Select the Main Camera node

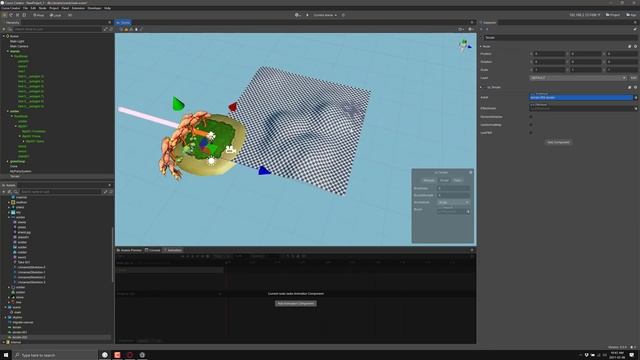[19, 46]
